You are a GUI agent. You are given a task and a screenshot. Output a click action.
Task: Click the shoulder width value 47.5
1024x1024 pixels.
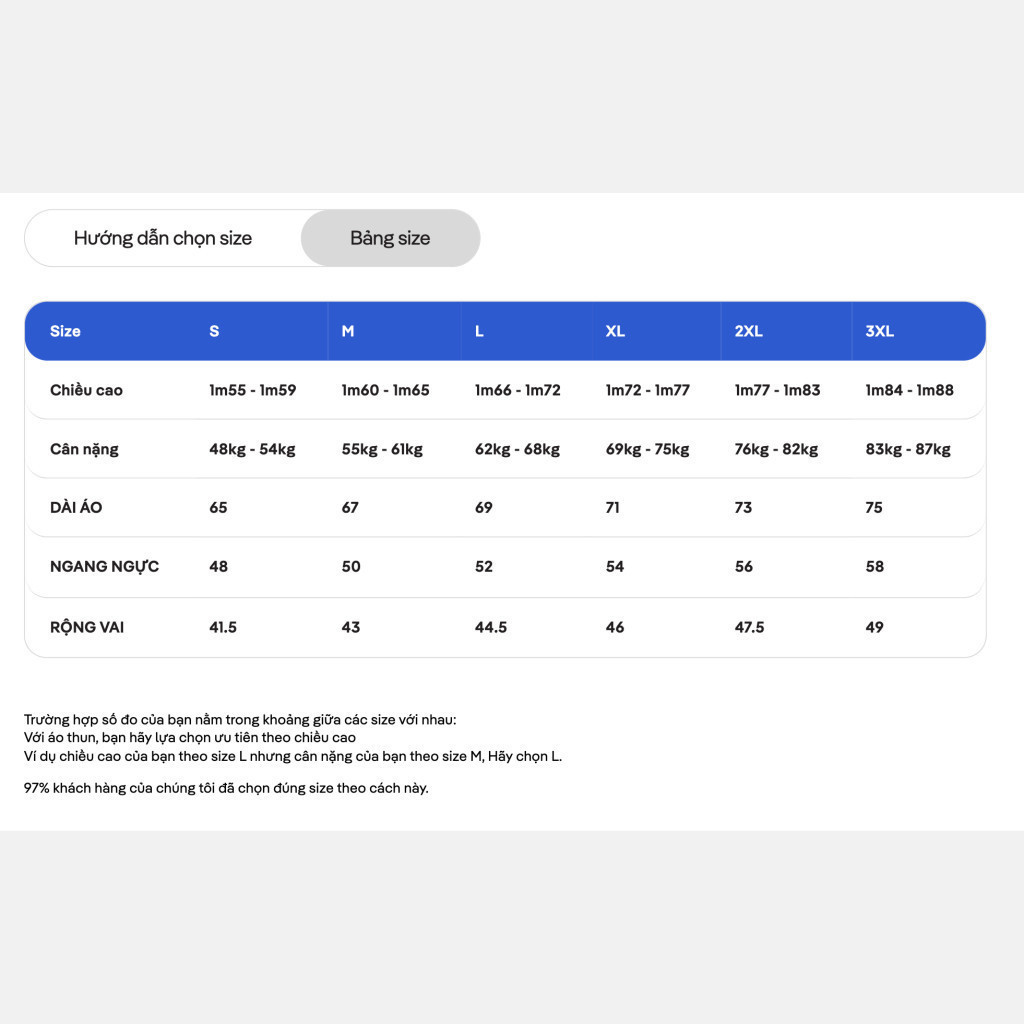click(749, 627)
